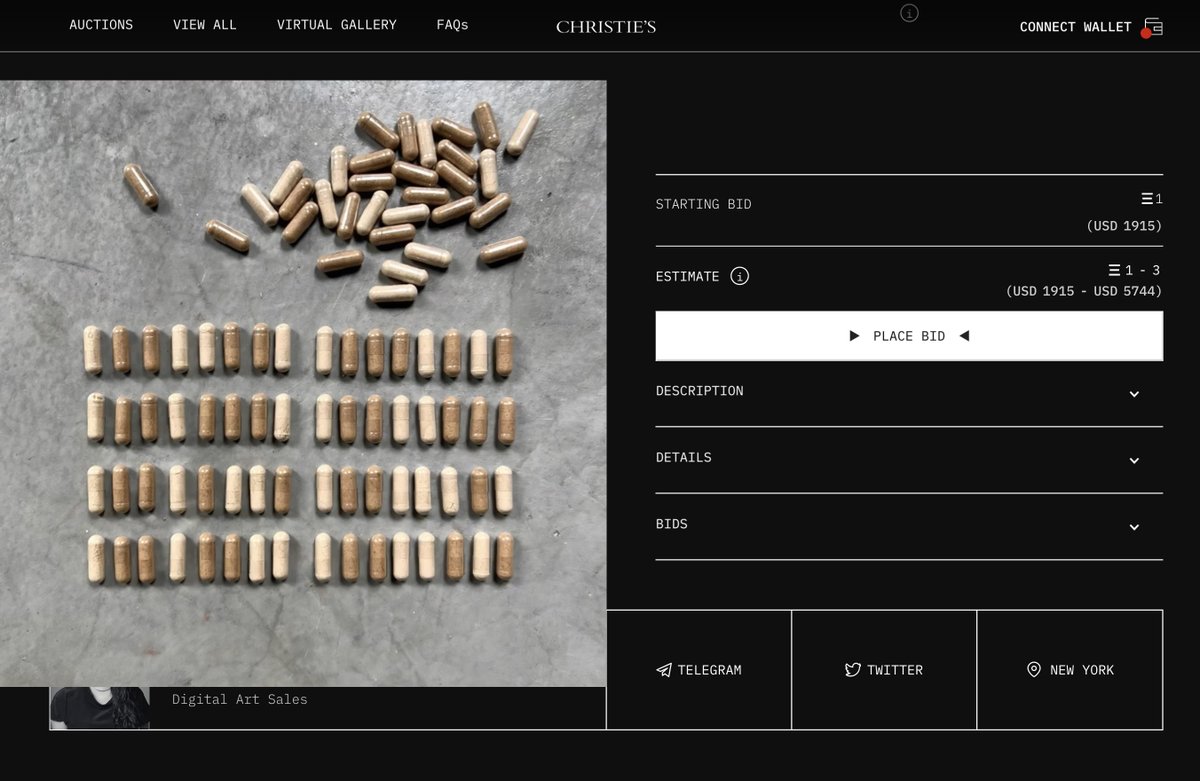Open the Telegram link

click(699, 670)
